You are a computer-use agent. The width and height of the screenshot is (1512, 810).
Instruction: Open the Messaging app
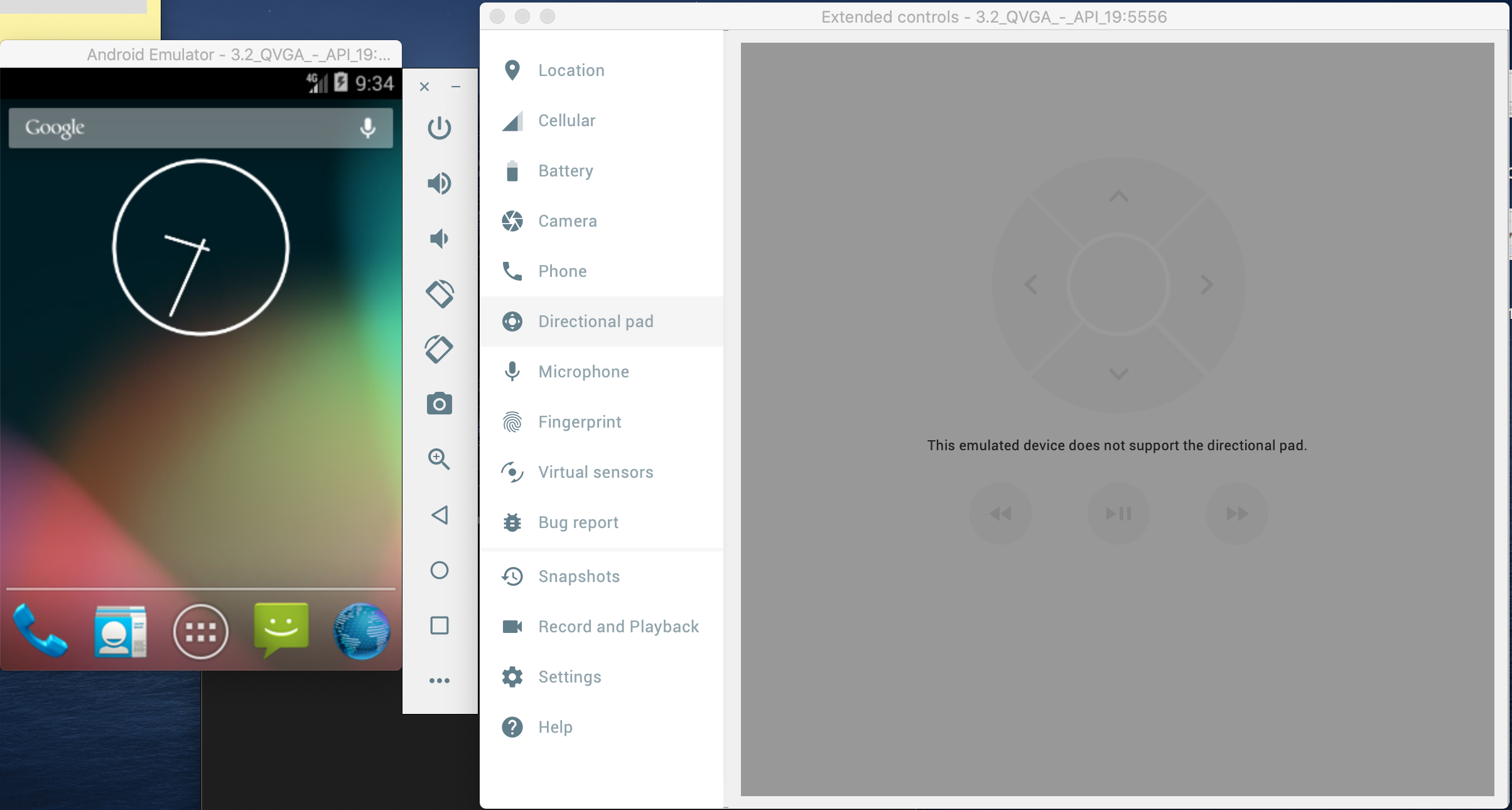coord(281,632)
